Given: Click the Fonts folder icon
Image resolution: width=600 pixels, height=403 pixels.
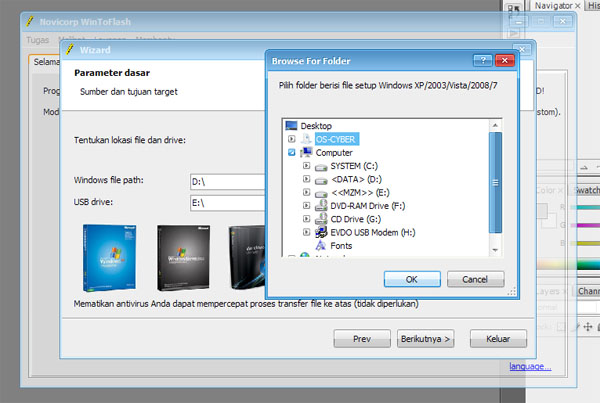Looking at the screenshot, I should [321, 245].
